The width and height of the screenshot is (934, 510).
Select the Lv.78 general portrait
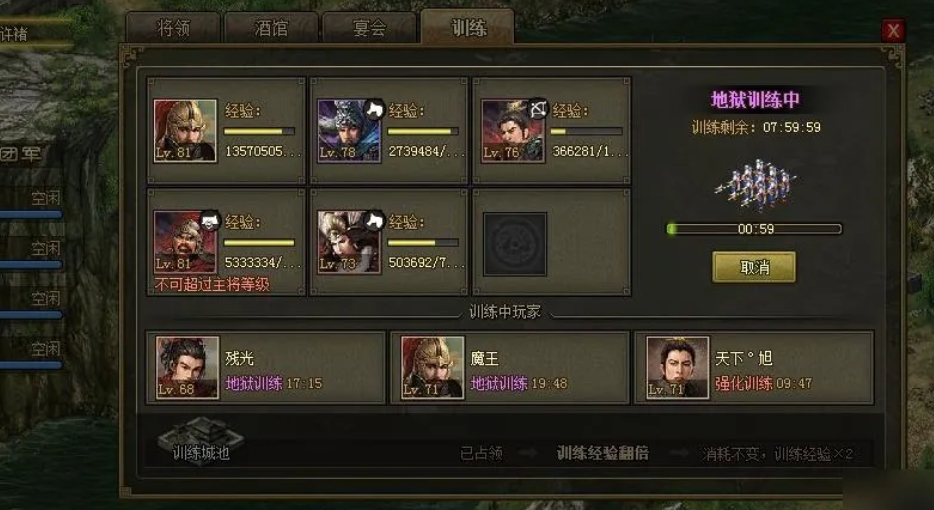(349, 130)
